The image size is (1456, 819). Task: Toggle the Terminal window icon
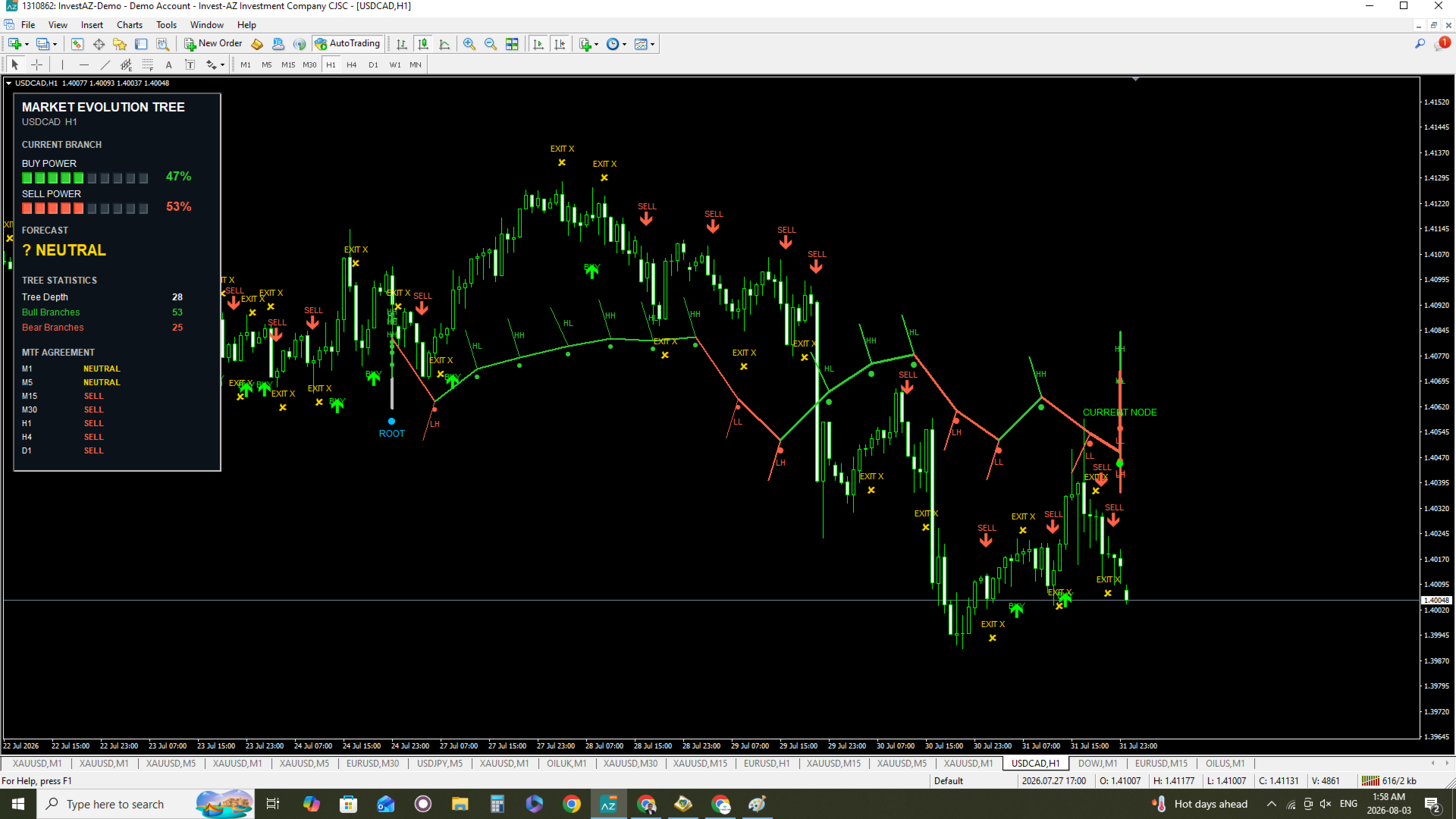(x=141, y=44)
